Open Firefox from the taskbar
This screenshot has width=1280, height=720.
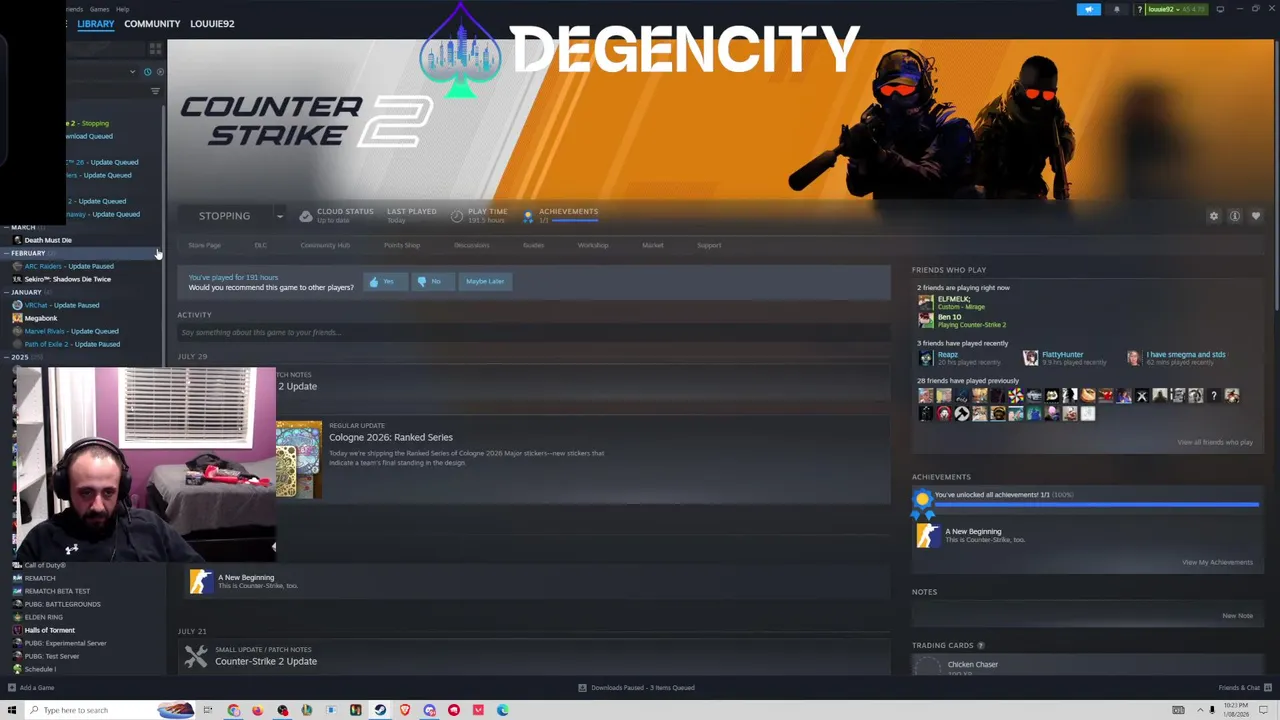pos(258,710)
